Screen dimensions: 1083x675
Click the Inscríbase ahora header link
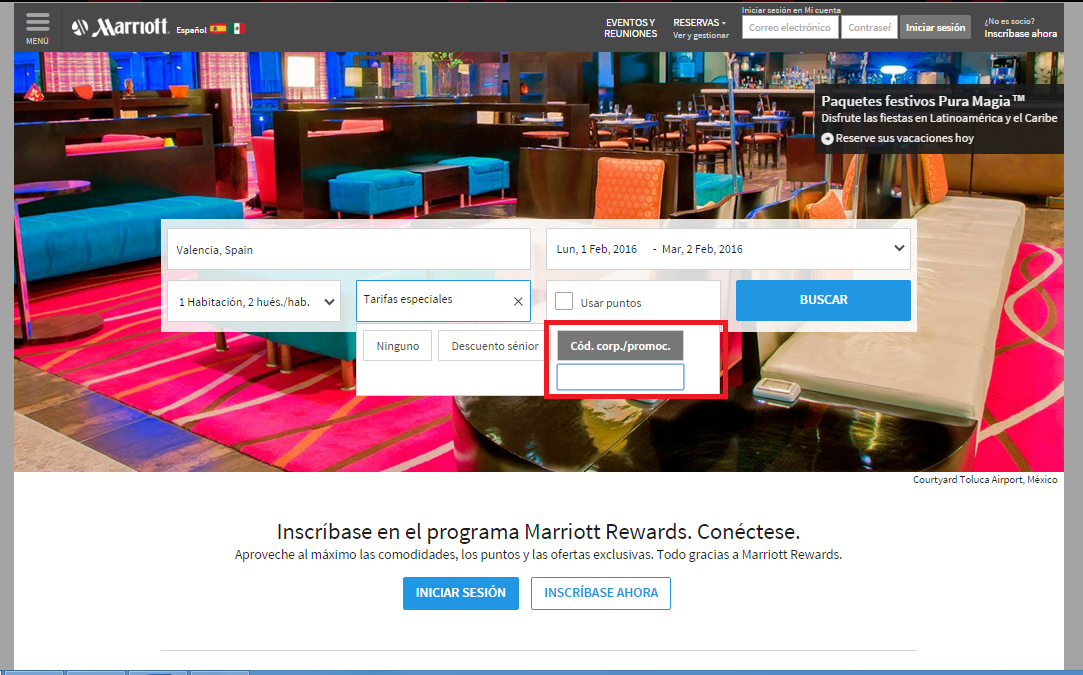[x=1020, y=33]
